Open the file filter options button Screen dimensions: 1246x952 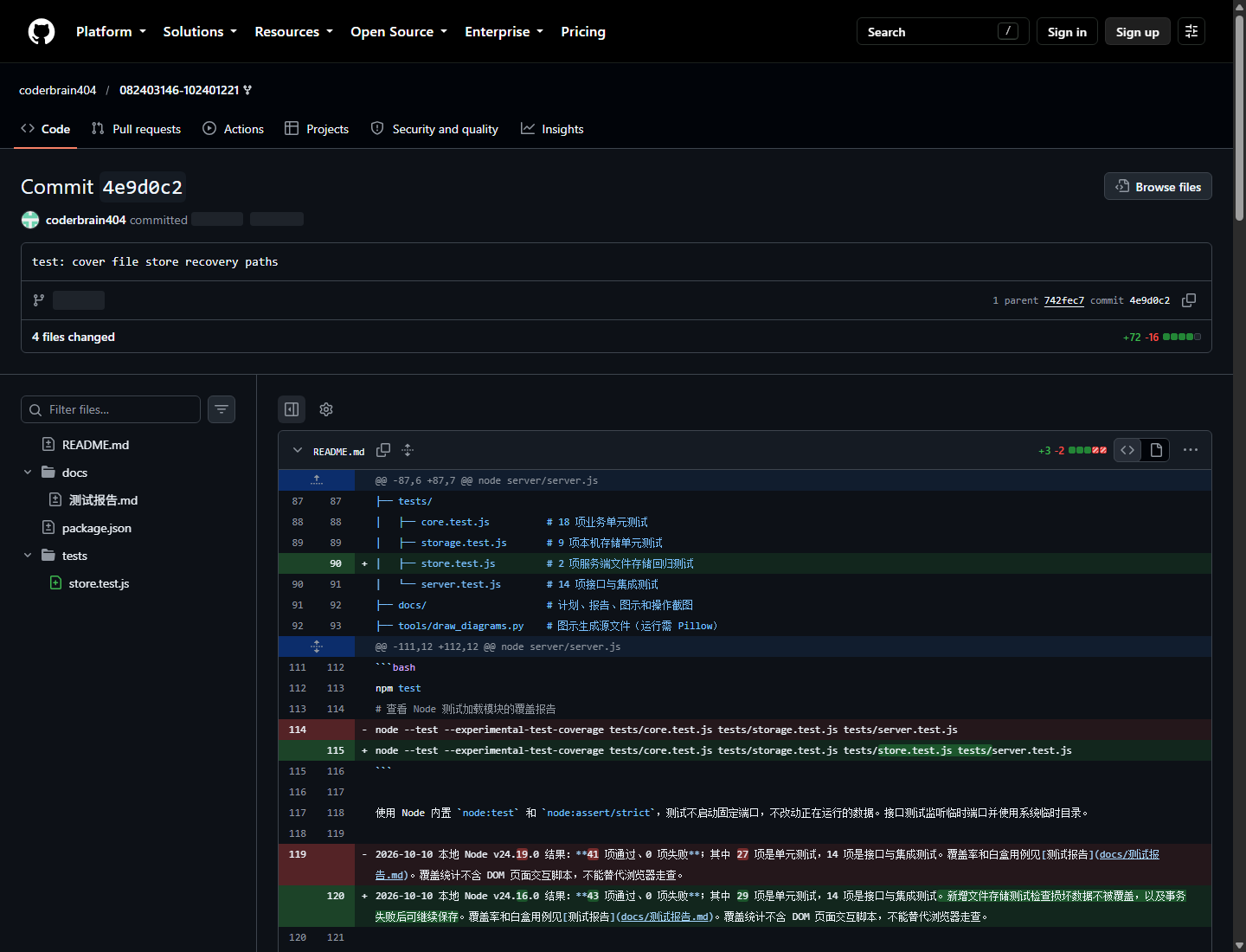tap(222, 409)
